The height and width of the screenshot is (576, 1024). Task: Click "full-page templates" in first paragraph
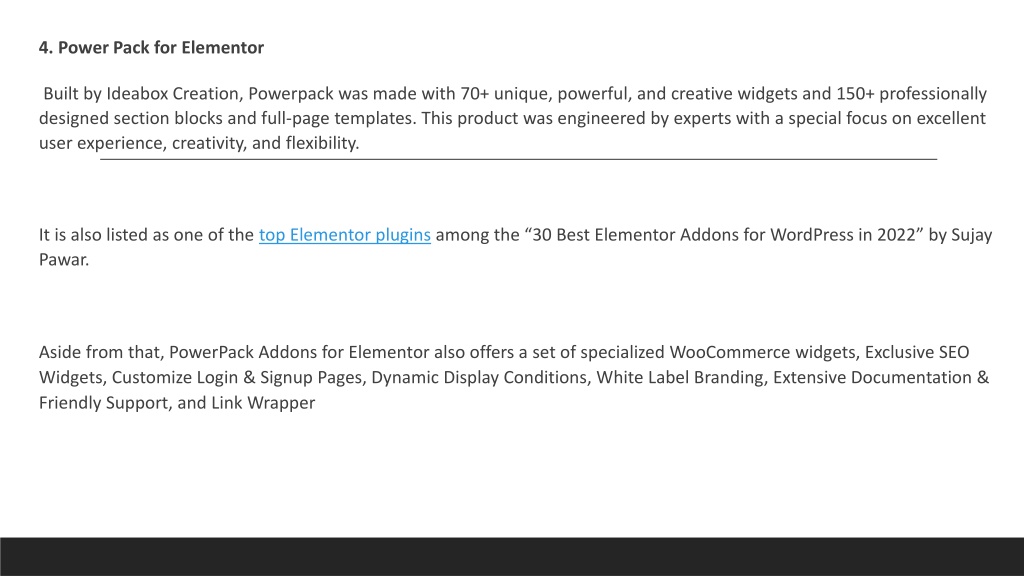(x=338, y=118)
